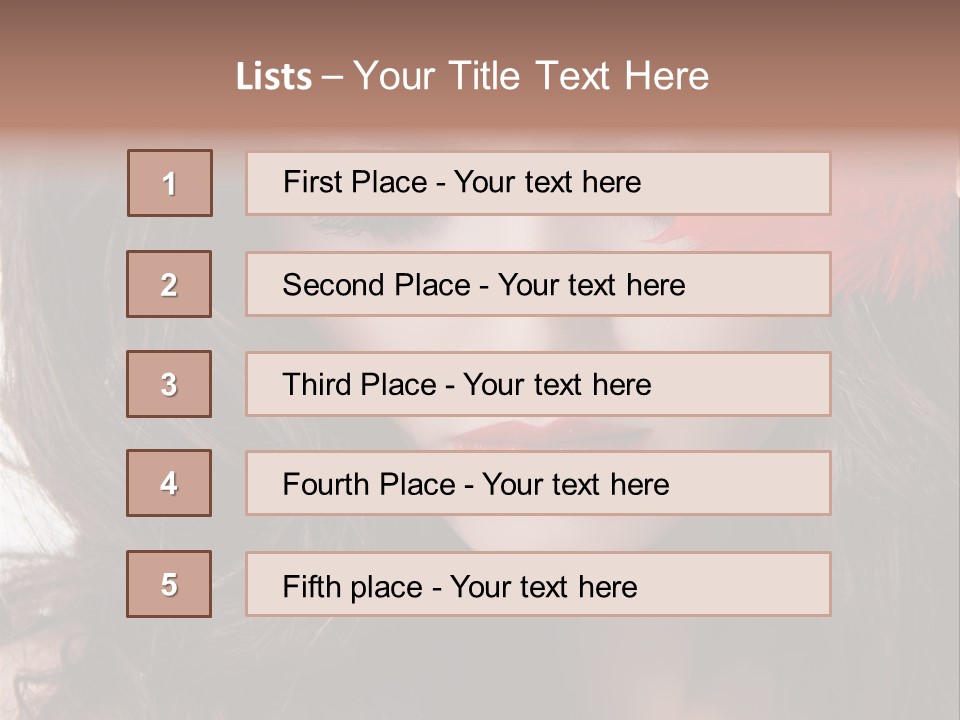Image resolution: width=960 pixels, height=720 pixels.
Task: Select 'Your Title Text Here' in the heading
Action: click(x=531, y=76)
